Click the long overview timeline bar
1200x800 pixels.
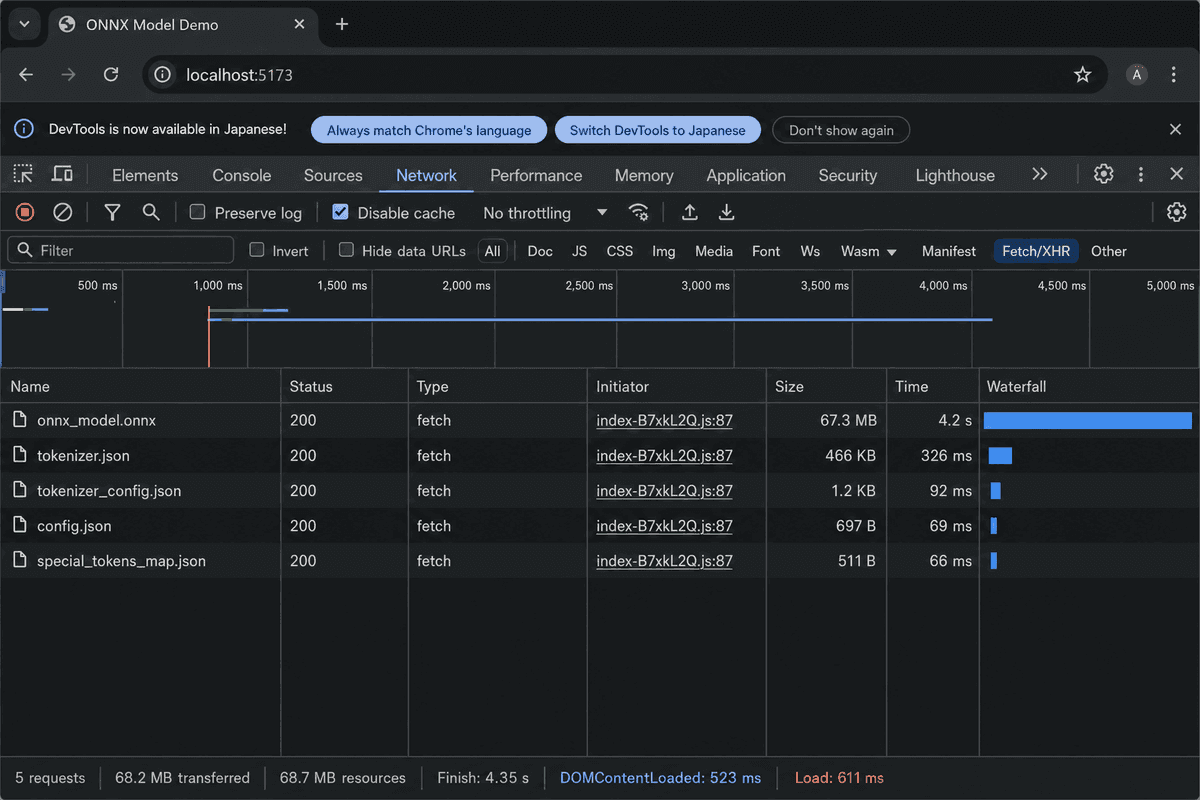click(600, 320)
